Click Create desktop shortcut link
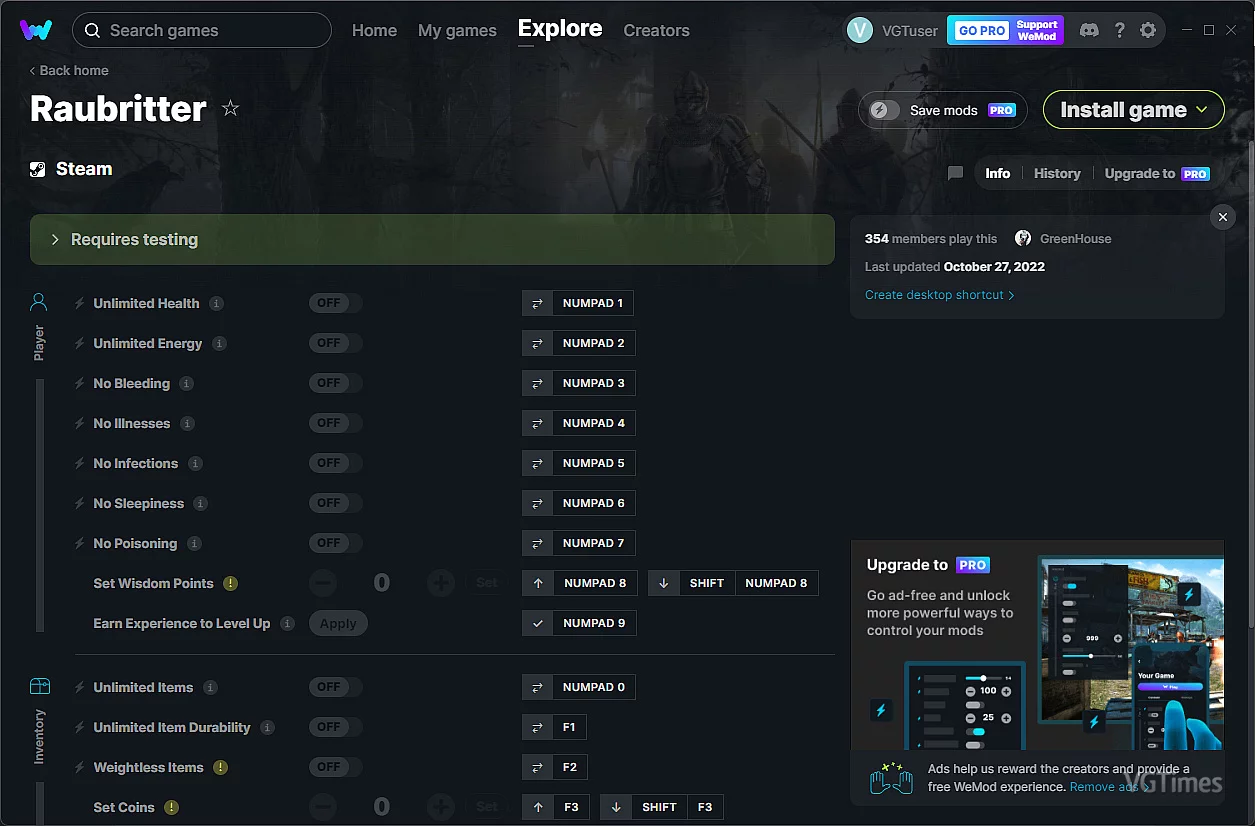The width and height of the screenshot is (1255, 826). [x=940, y=295]
